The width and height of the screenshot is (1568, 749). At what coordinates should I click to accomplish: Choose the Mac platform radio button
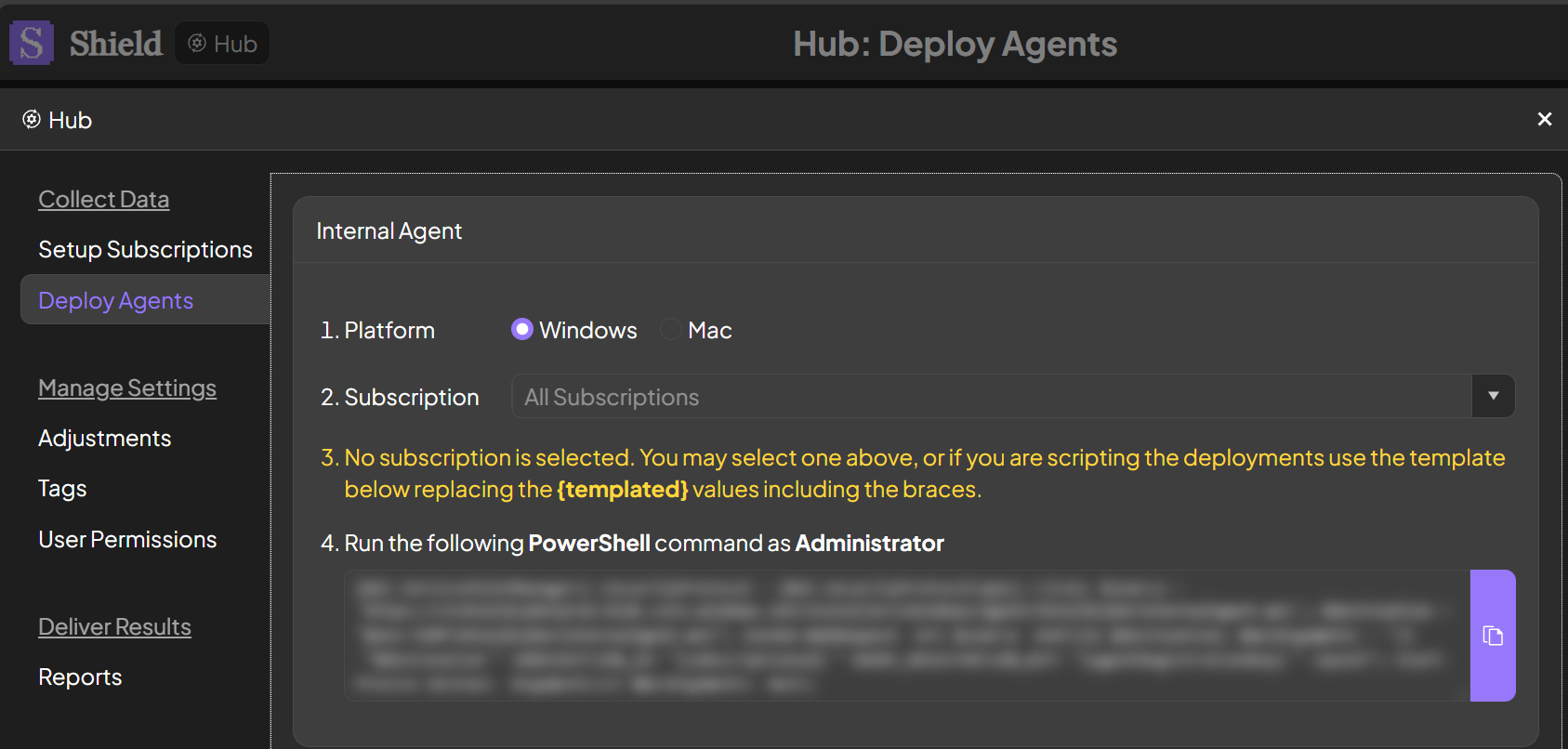coord(670,330)
